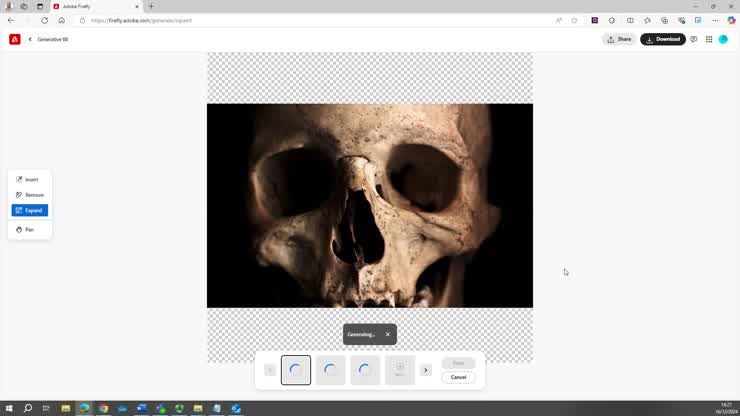The height and width of the screenshot is (416, 740).
Task: Open the browser tab actions menu
Action: 40,7
